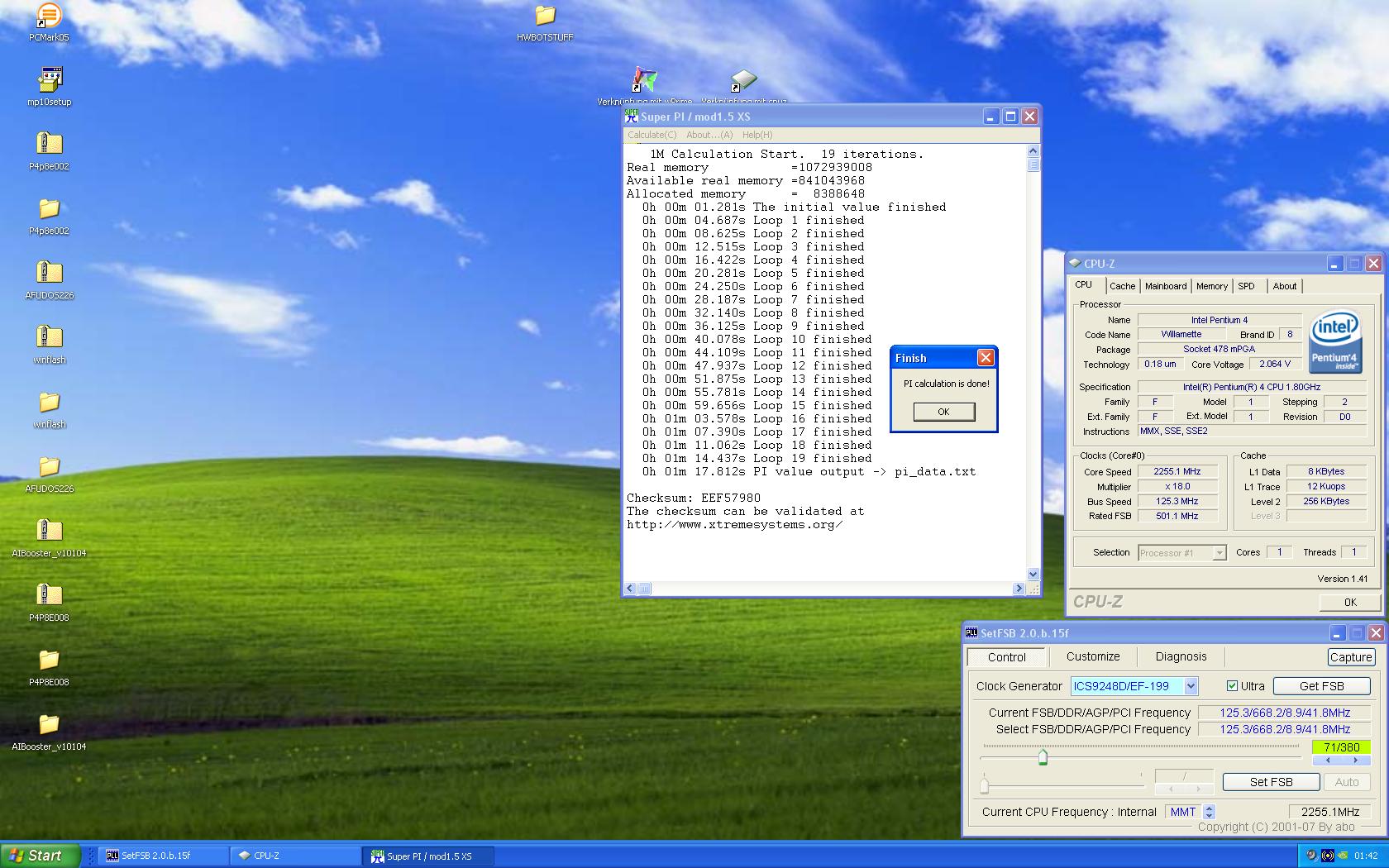This screenshot has height=868, width=1389.
Task: Switch to the Diagnosis tab in SetFSB
Action: click(1181, 656)
